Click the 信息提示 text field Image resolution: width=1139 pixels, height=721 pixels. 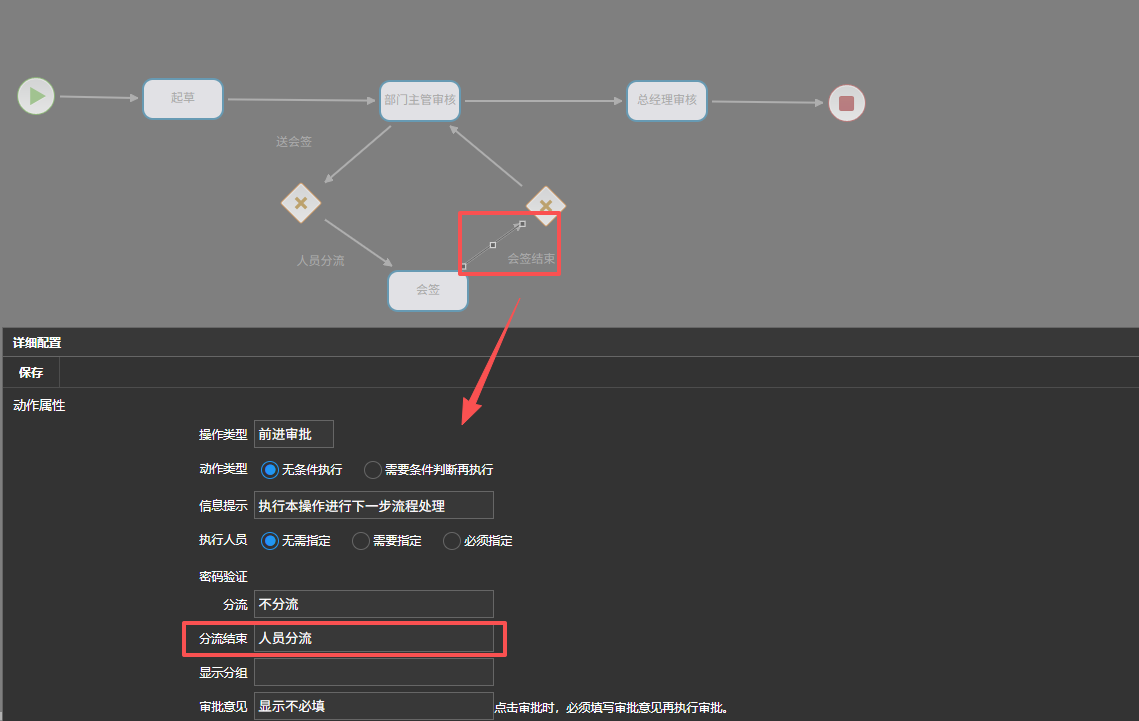click(374, 506)
